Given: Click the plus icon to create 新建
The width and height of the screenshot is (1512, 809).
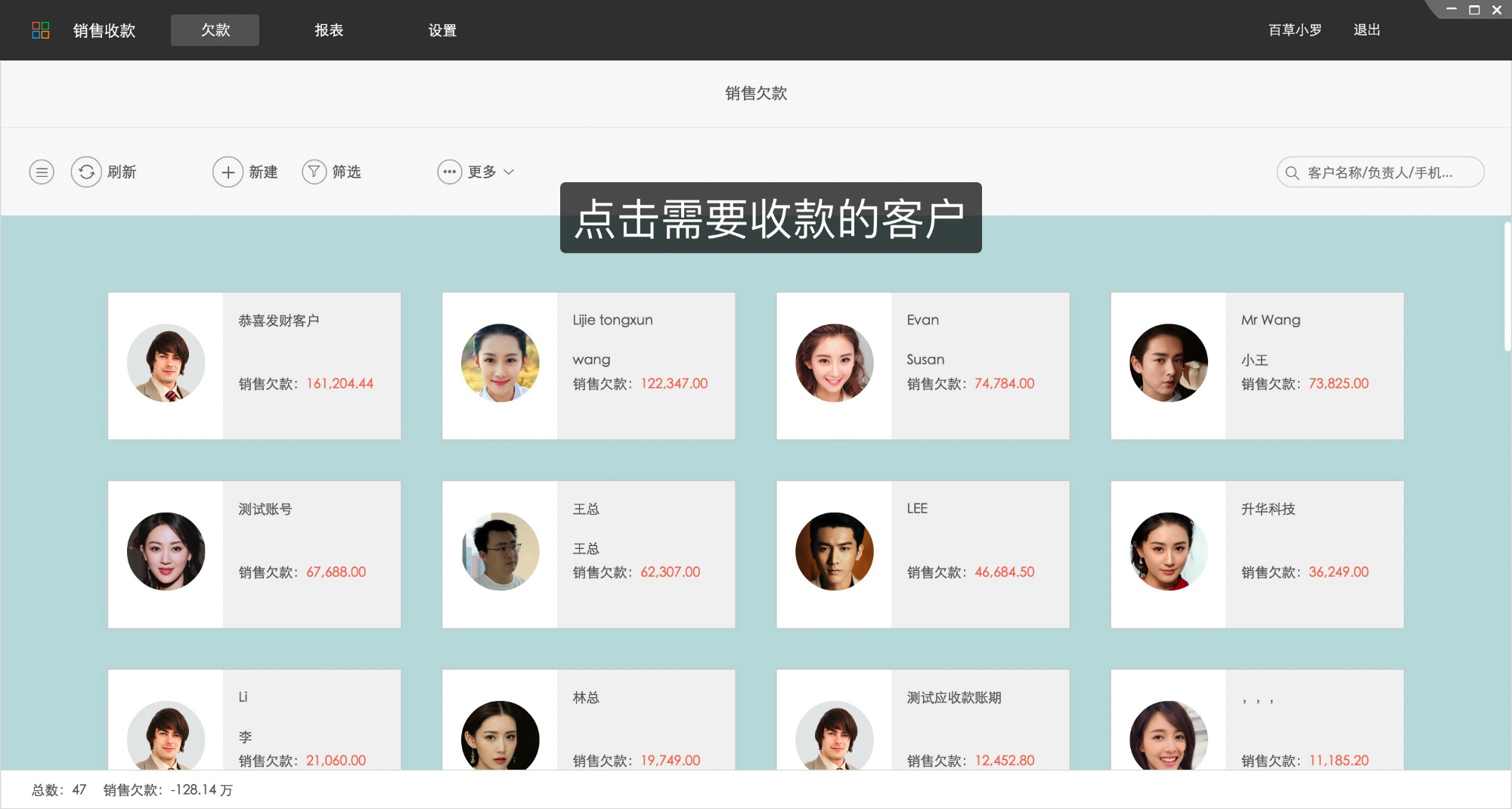Looking at the screenshot, I should (x=228, y=172).
